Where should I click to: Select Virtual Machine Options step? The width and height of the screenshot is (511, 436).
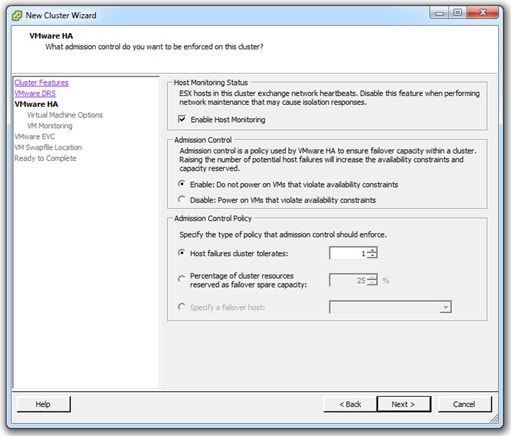pos(65,115)
